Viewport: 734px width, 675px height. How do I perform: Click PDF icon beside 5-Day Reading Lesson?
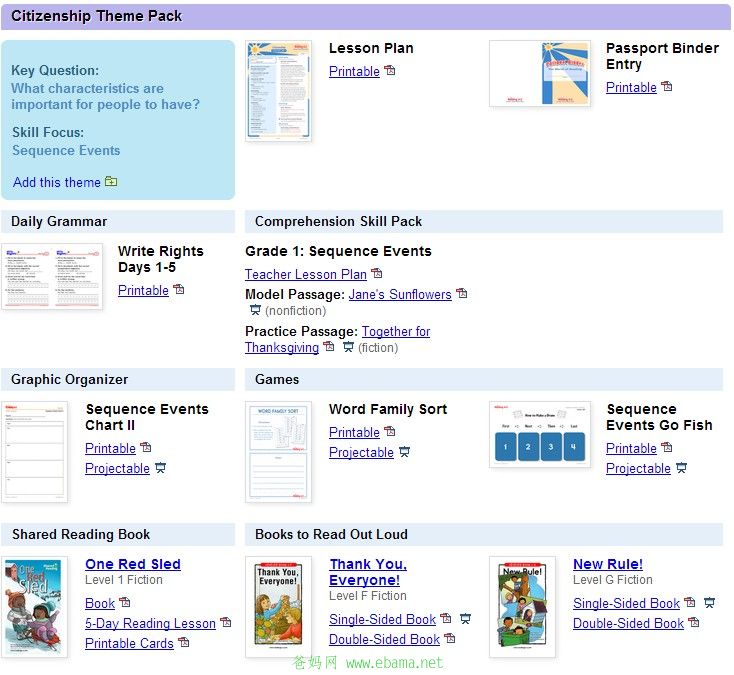(x=226, y=622)
